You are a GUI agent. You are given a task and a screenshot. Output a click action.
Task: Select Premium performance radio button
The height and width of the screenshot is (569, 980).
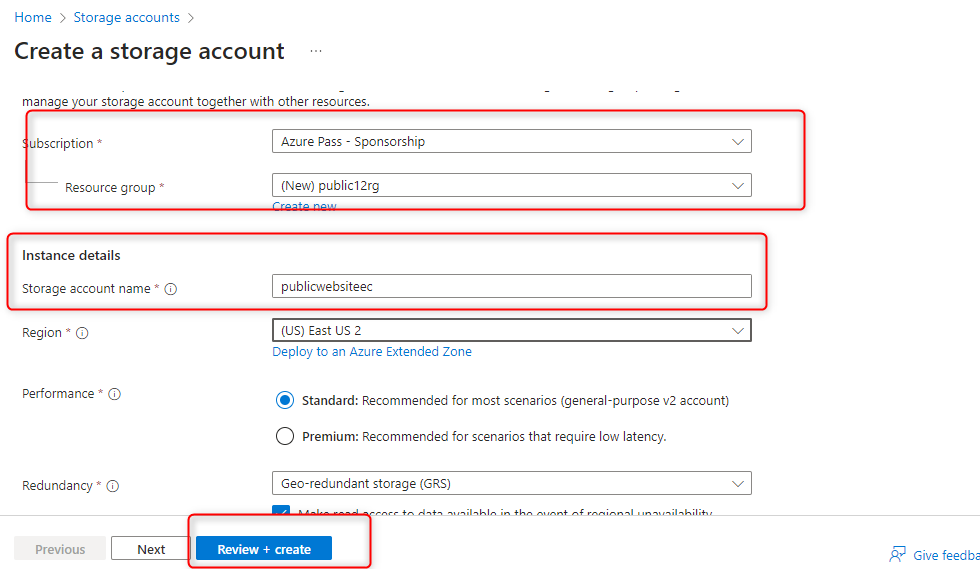285,437
